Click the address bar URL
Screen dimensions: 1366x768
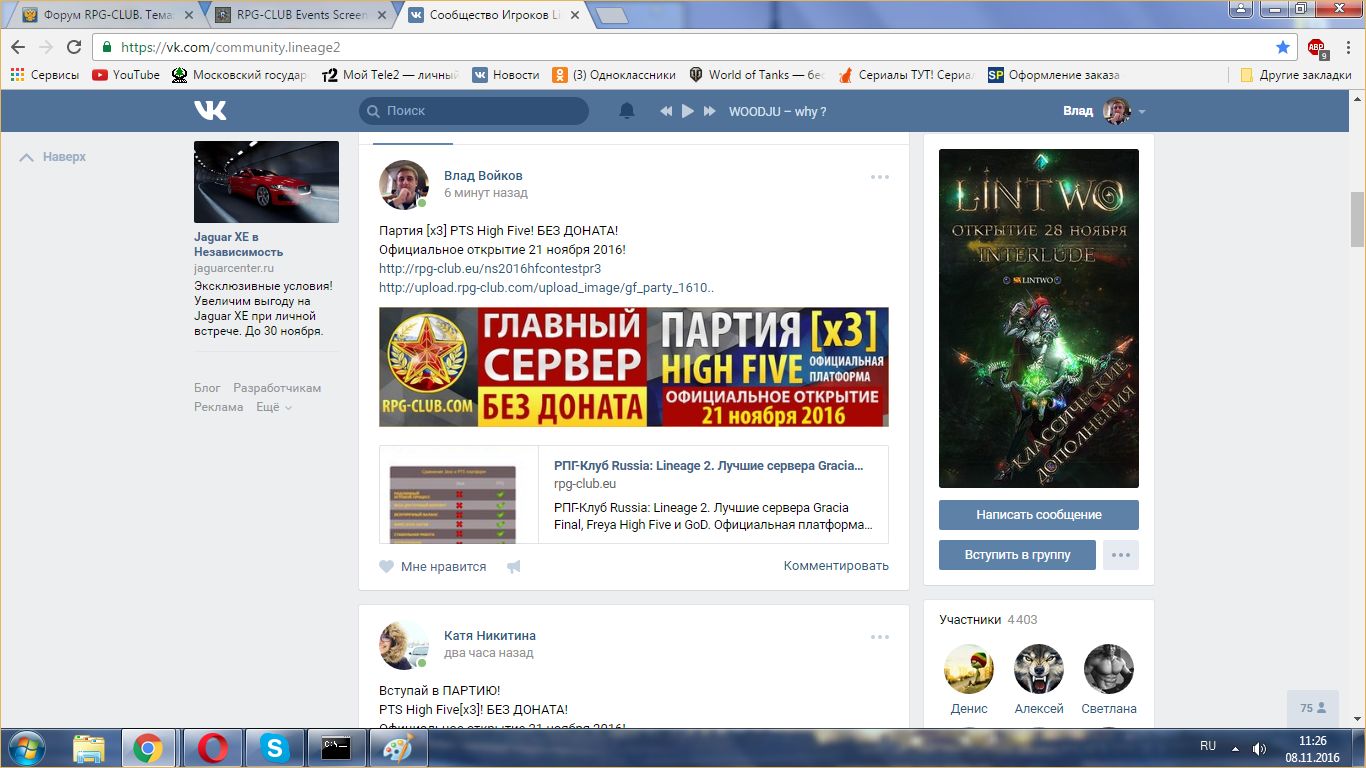click(231, 47)
